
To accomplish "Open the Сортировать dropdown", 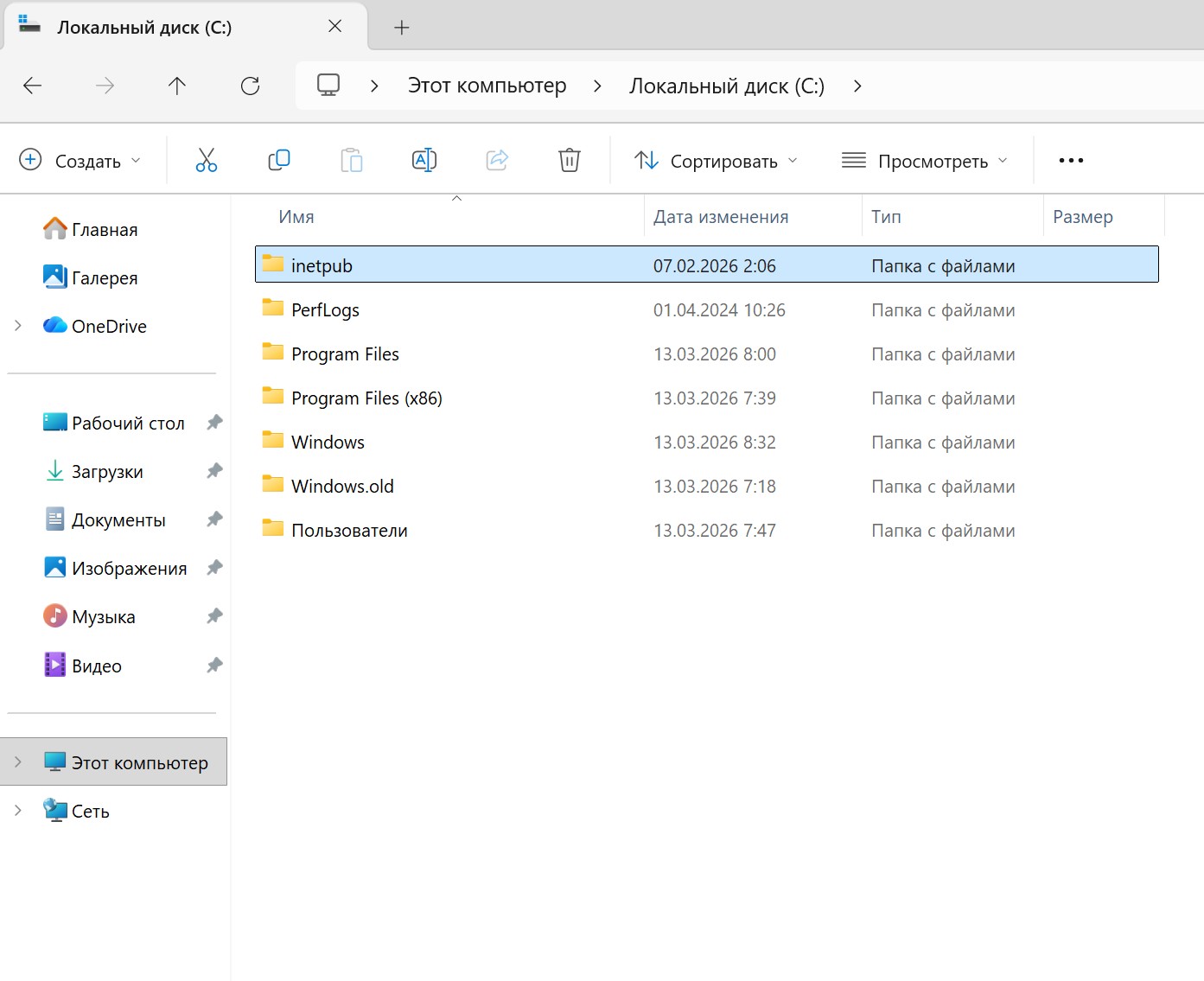I will (x=716, y=161).
